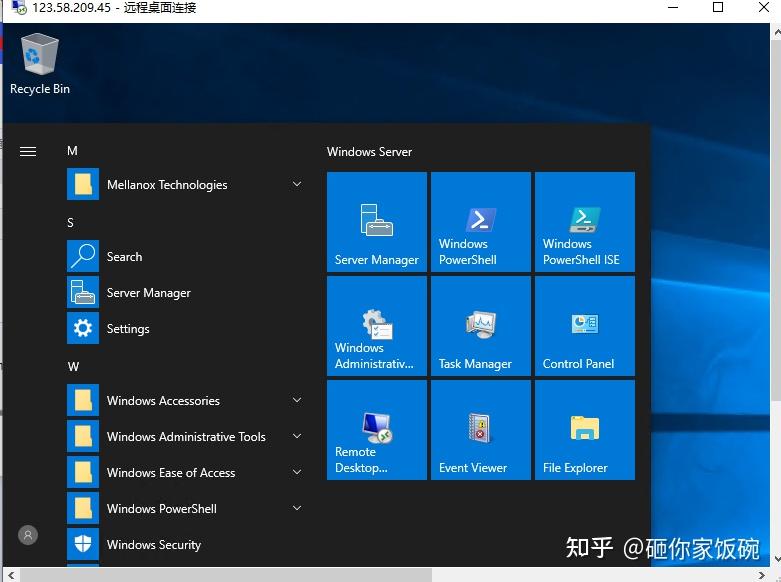Click the user account avatar icon
The width and height of the screenshot is (781, 582).
(28, 535)
